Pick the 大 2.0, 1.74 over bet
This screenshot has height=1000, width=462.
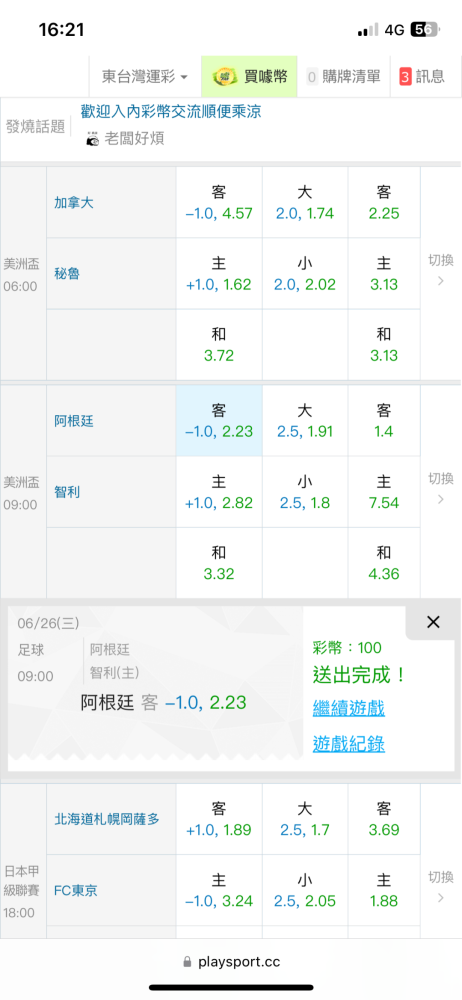305,202
